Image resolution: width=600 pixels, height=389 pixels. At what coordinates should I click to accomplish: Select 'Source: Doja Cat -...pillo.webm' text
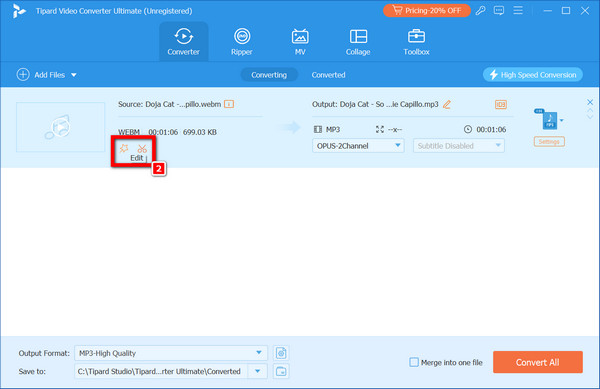pos(170,104)
